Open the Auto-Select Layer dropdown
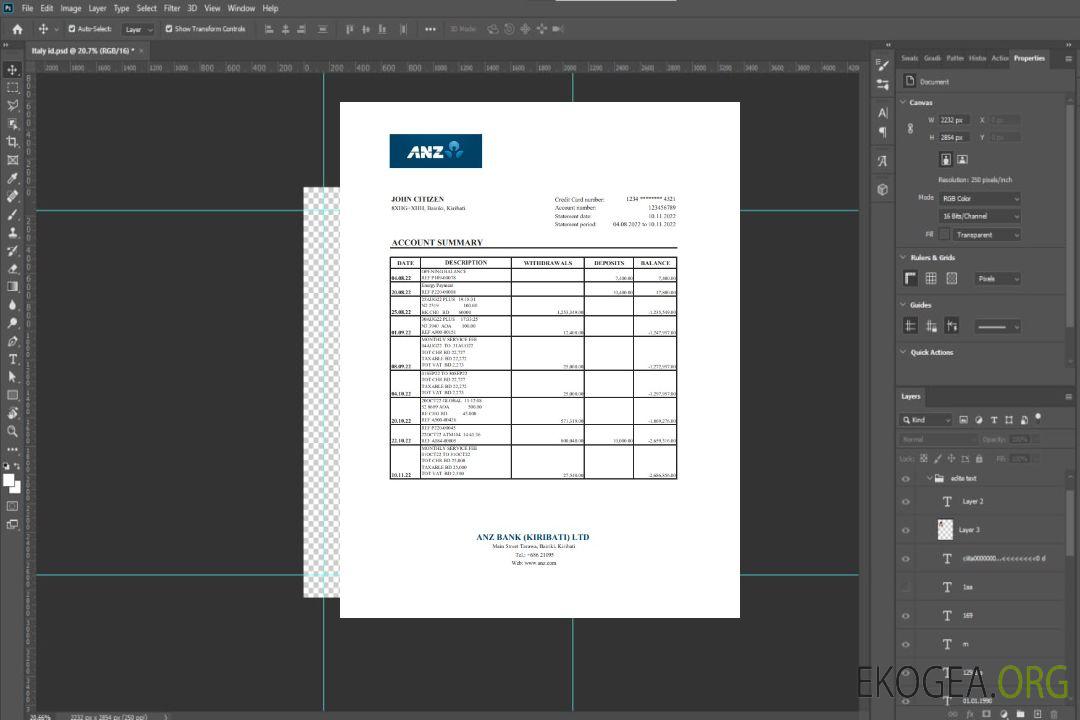This screenshot has height=720, width=1080. 138,29
